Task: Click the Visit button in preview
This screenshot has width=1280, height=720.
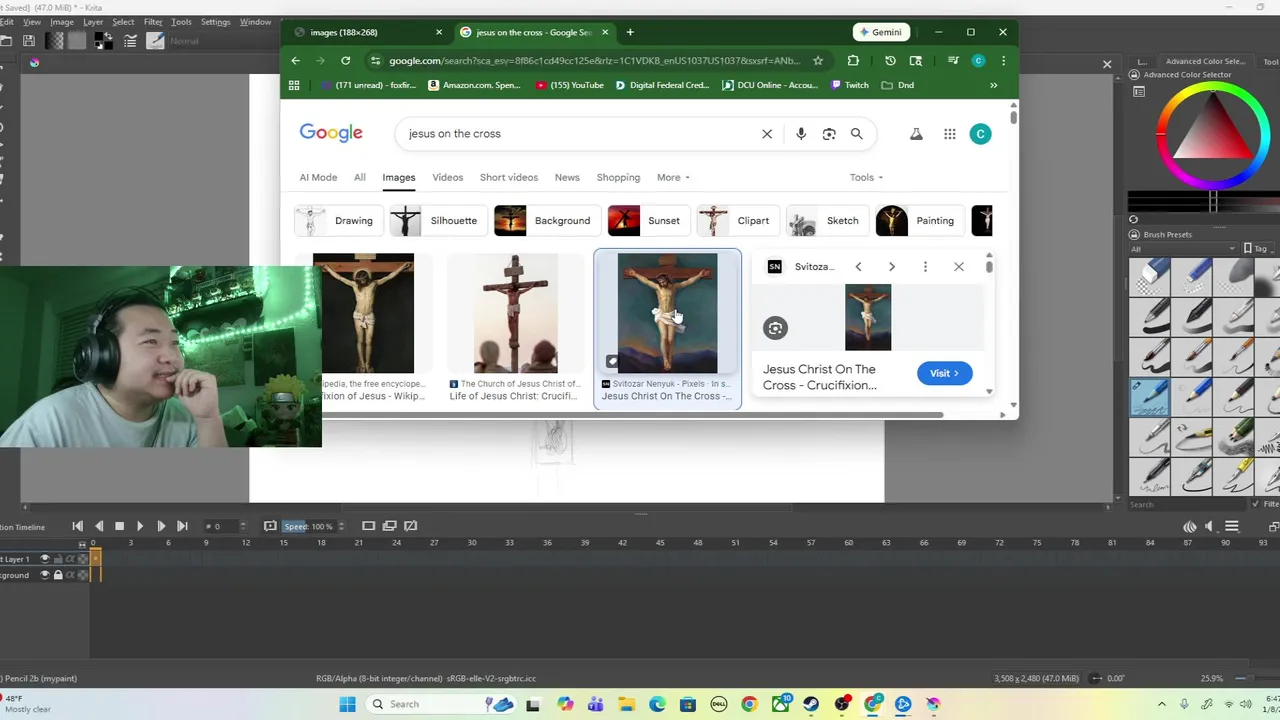Action: click(944, 373)
